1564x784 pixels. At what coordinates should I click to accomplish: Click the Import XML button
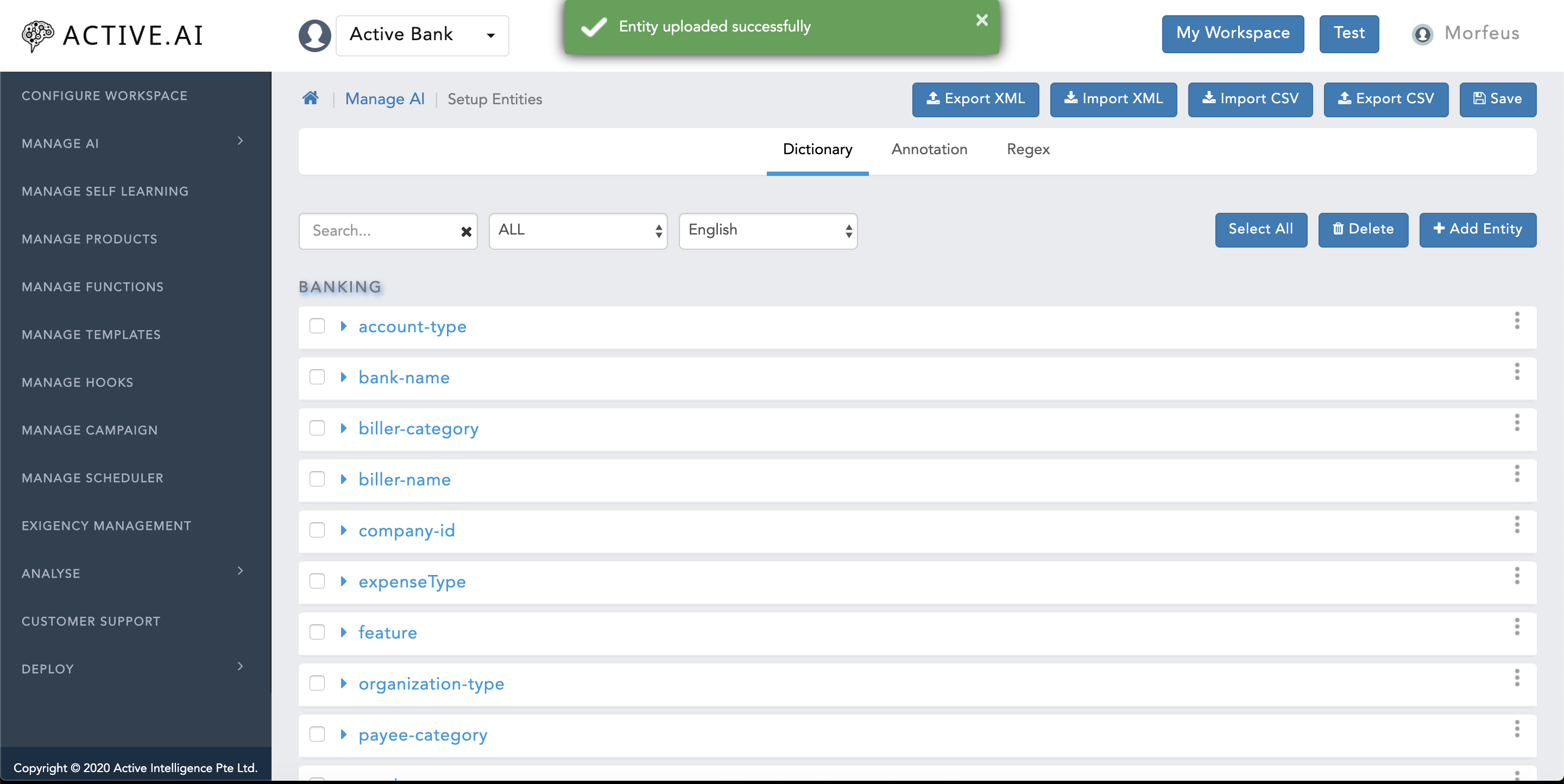click(x=1113, y=99)
